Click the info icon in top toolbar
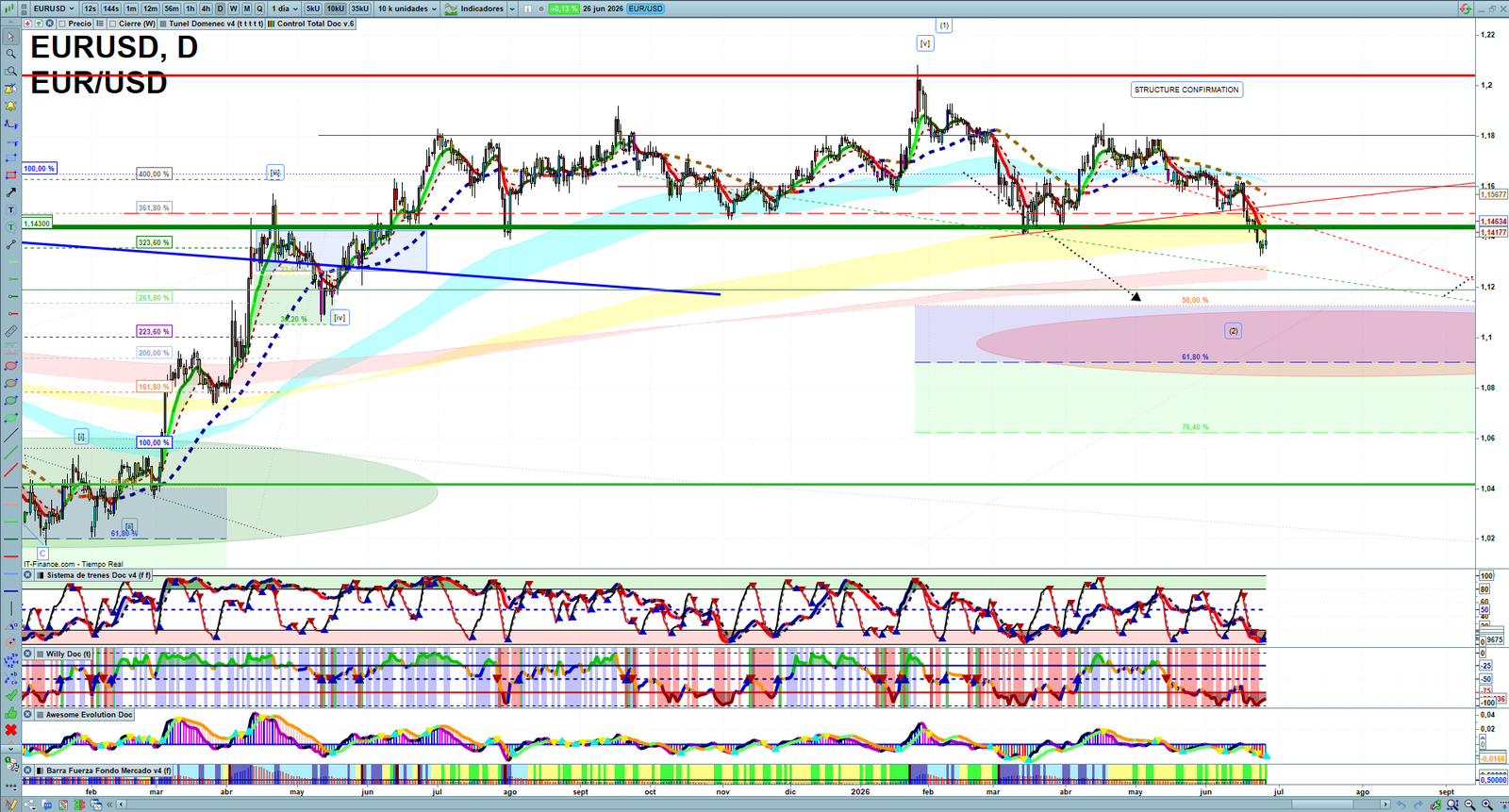 coord(528,8)
